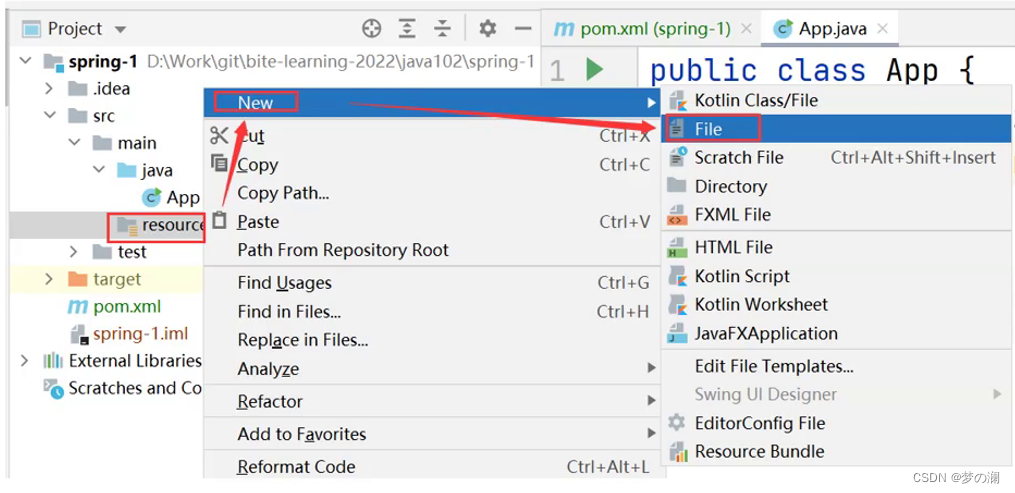The image size is (1015, 493).
Task: Click the Scratch File icon in submenu
Action: (678, 157)
